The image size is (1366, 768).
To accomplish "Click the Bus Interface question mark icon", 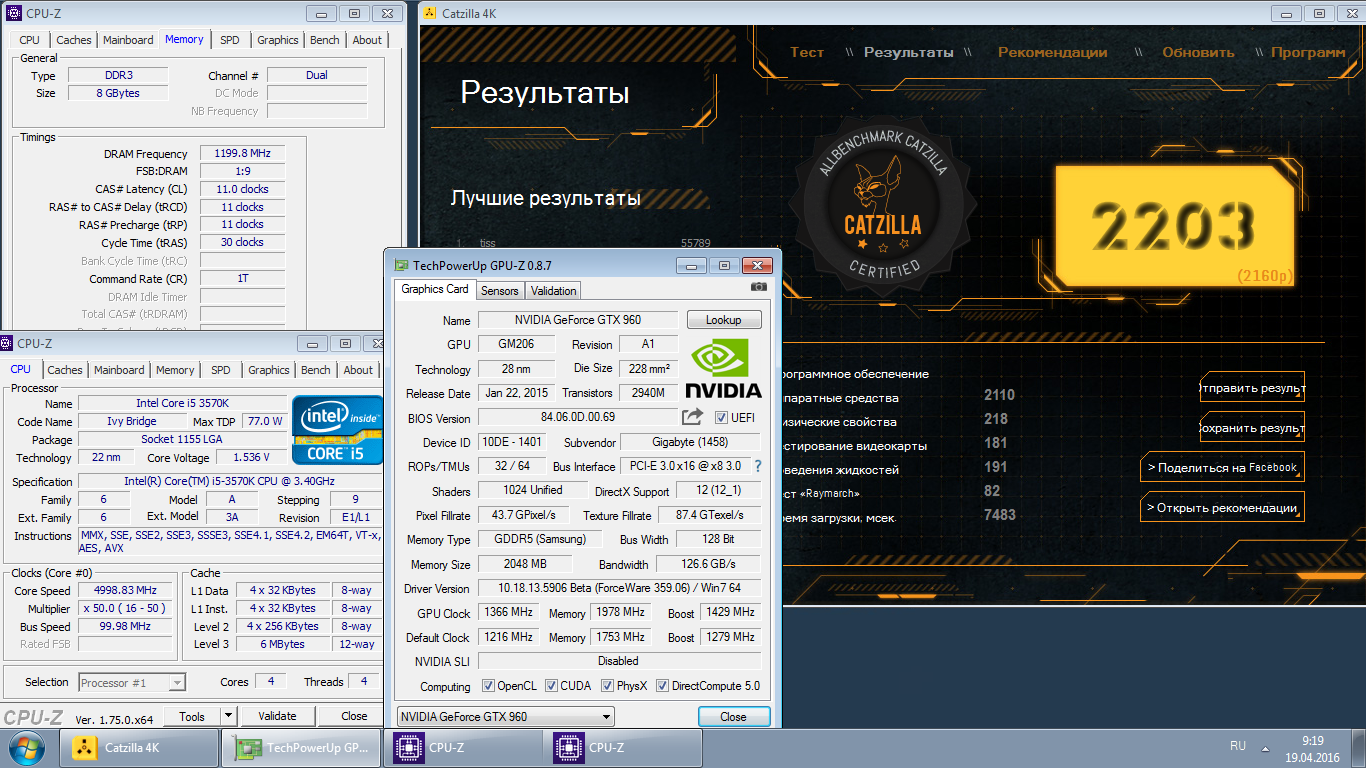I will [758, 467].
